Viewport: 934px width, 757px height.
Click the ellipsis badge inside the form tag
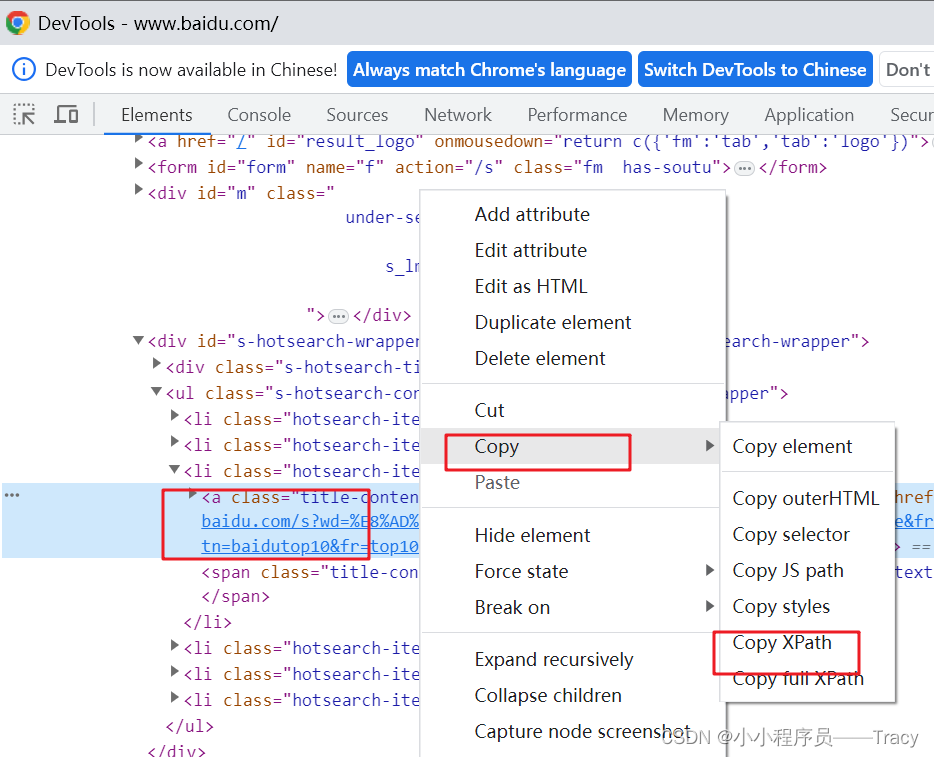[x=744, y=169]
